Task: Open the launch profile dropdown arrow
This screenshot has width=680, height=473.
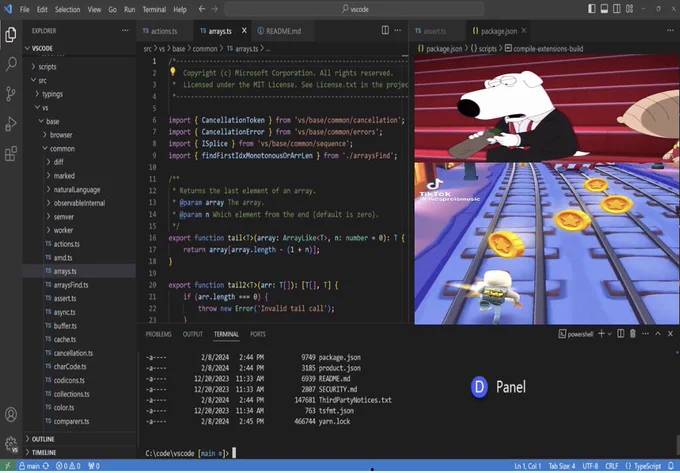Action: pyautogui.click(x=609, y=334)
